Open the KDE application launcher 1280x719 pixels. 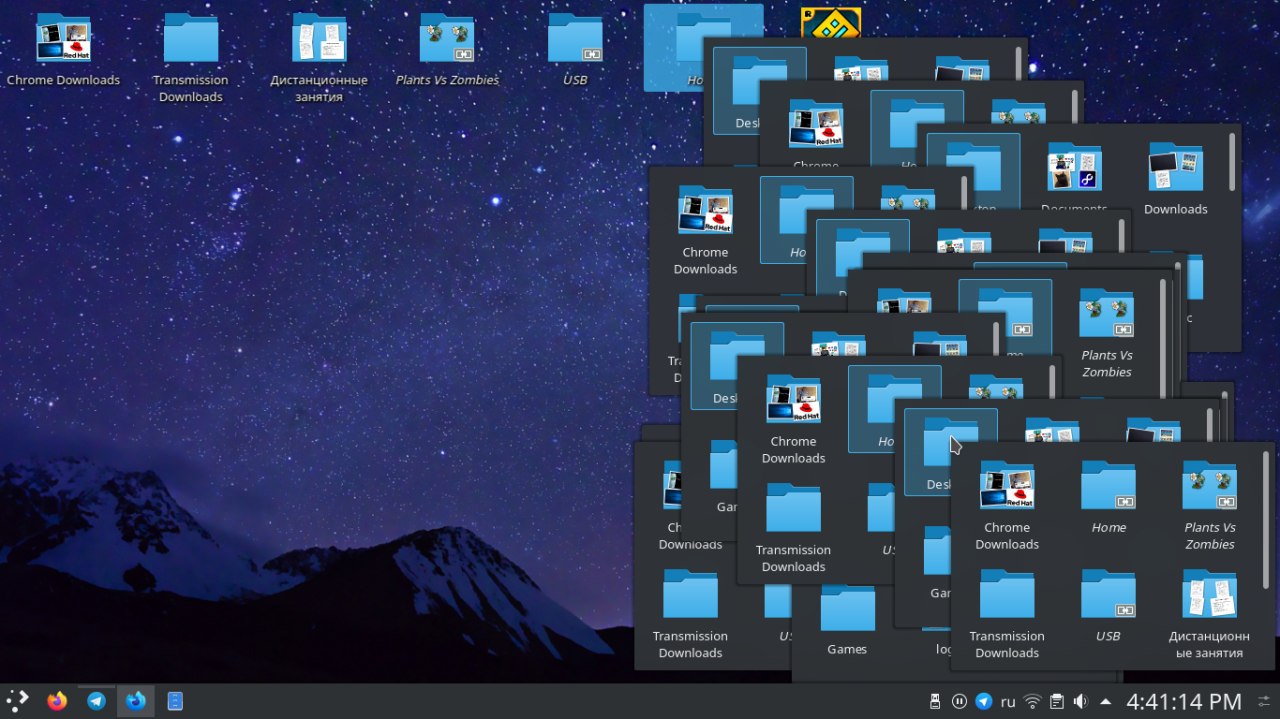[18, 701]
